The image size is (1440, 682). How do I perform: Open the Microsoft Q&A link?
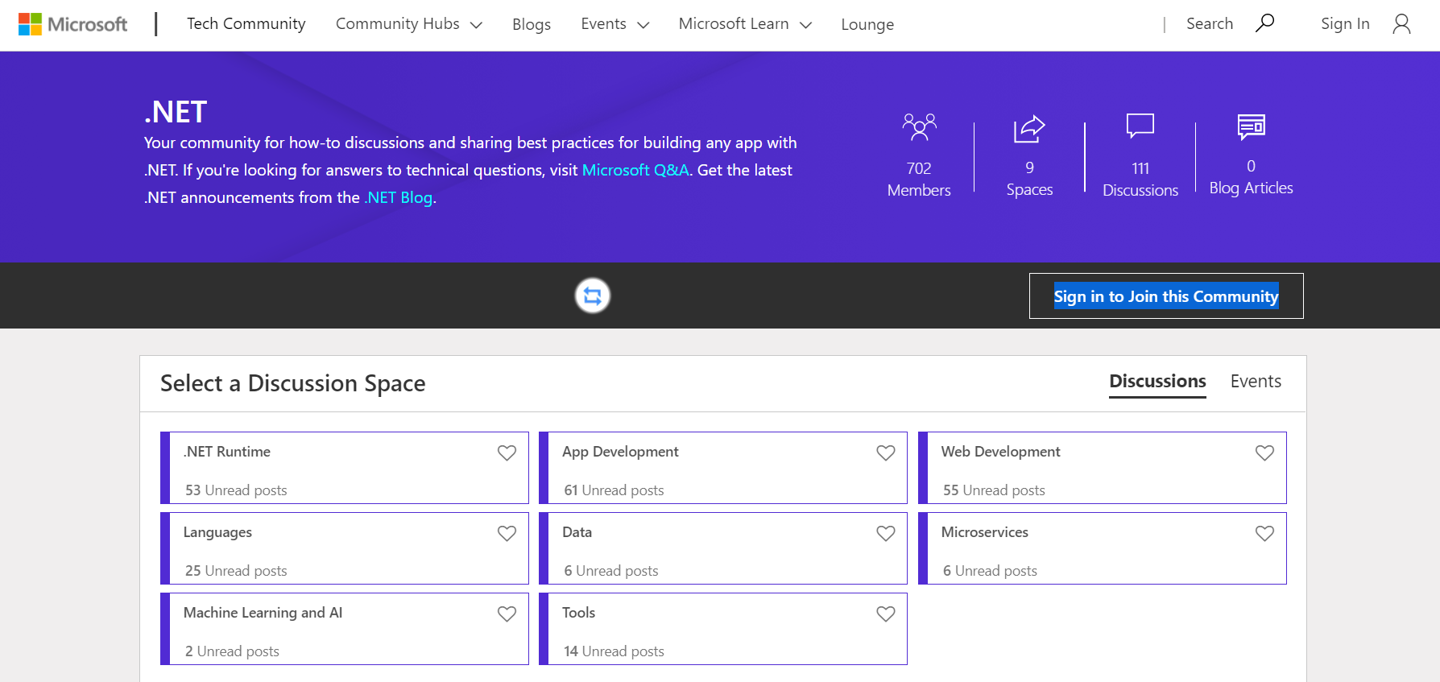click(635, 170)
